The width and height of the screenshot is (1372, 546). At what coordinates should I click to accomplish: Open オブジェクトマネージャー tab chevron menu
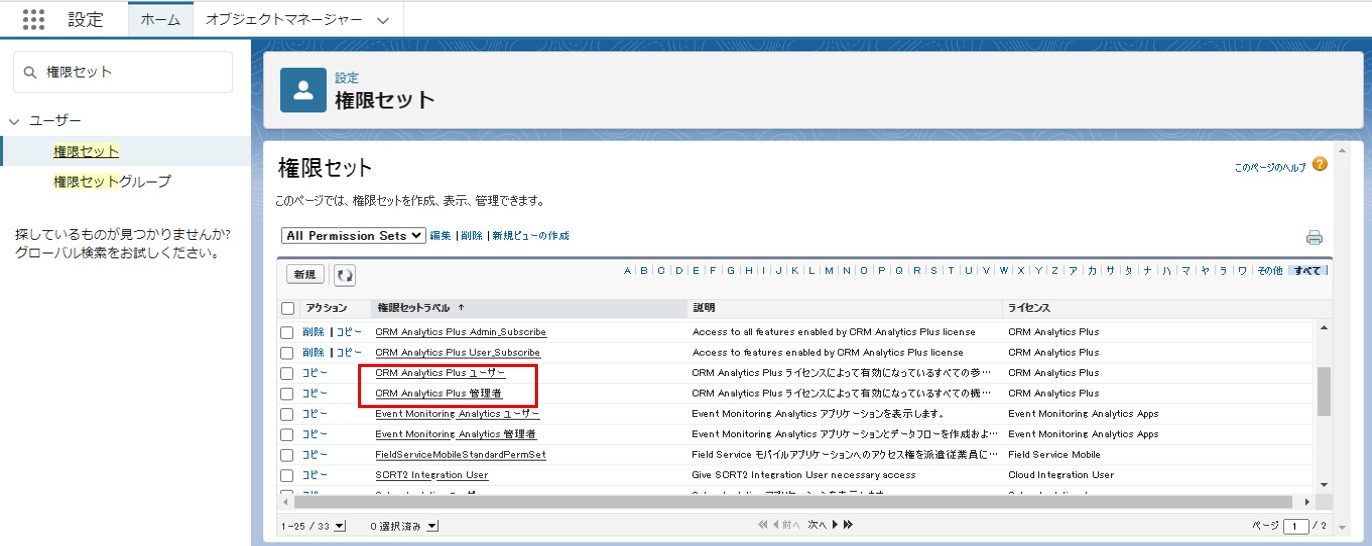[x=384, y=20]
